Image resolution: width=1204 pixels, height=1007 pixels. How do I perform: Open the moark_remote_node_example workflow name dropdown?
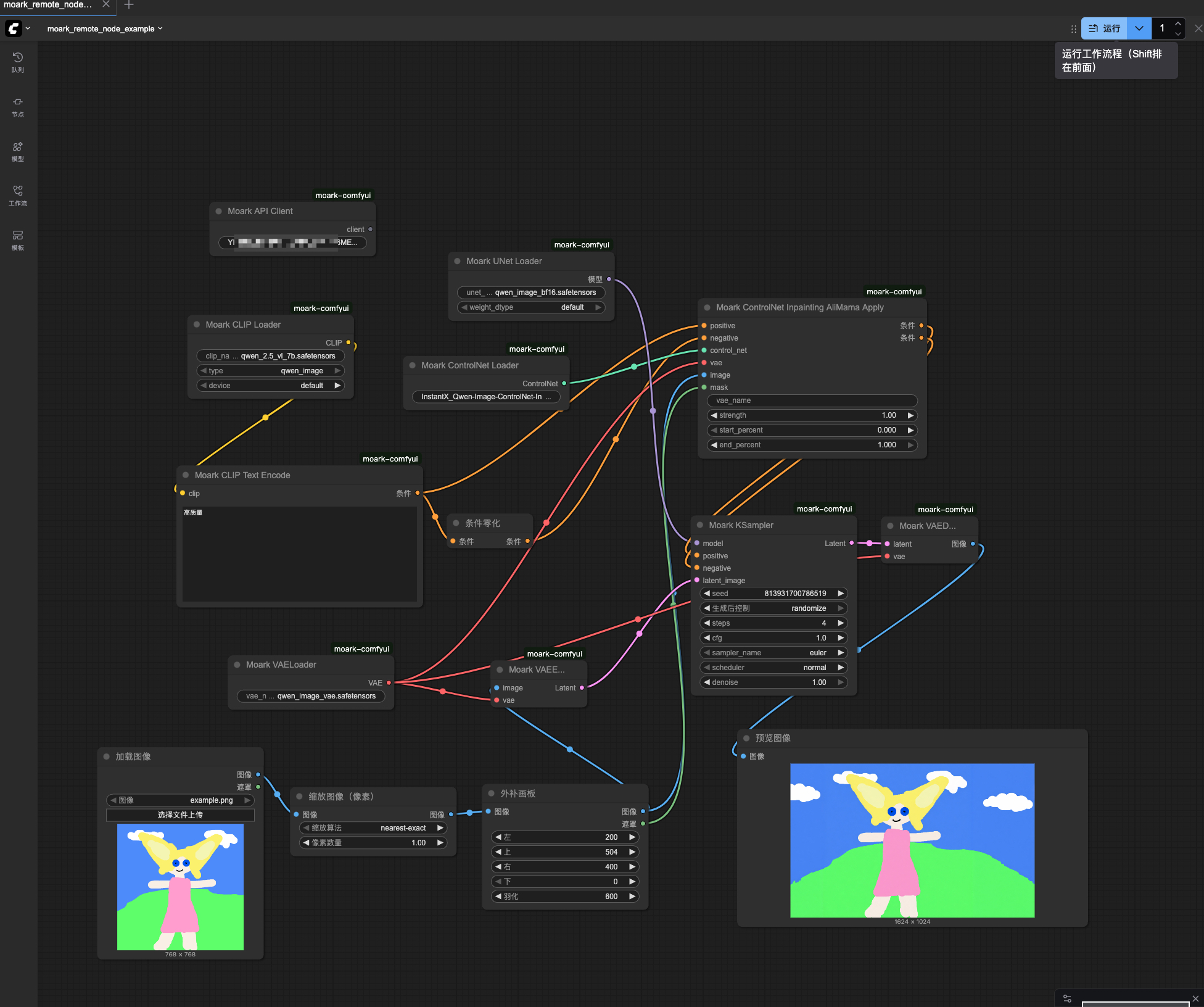point(160,28)
